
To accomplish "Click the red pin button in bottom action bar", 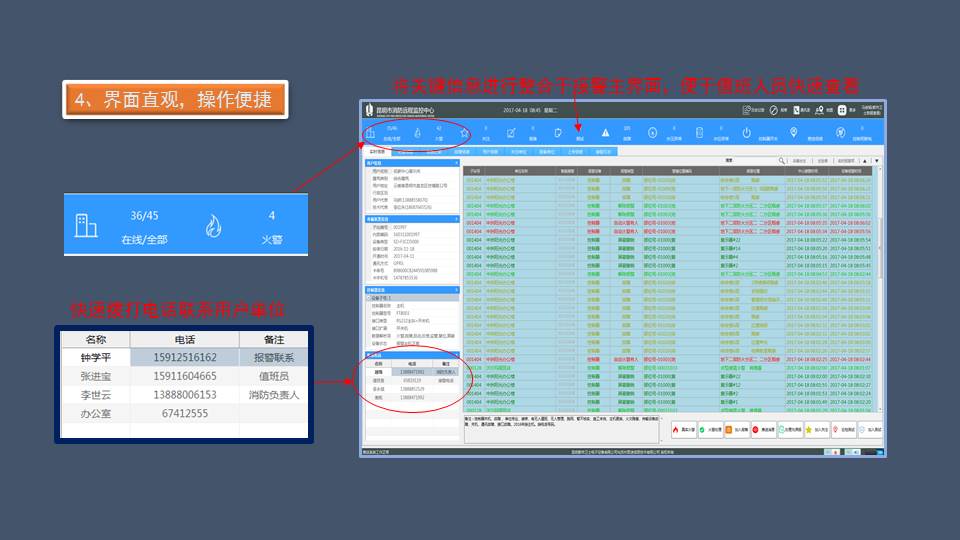I will point(844,430).
